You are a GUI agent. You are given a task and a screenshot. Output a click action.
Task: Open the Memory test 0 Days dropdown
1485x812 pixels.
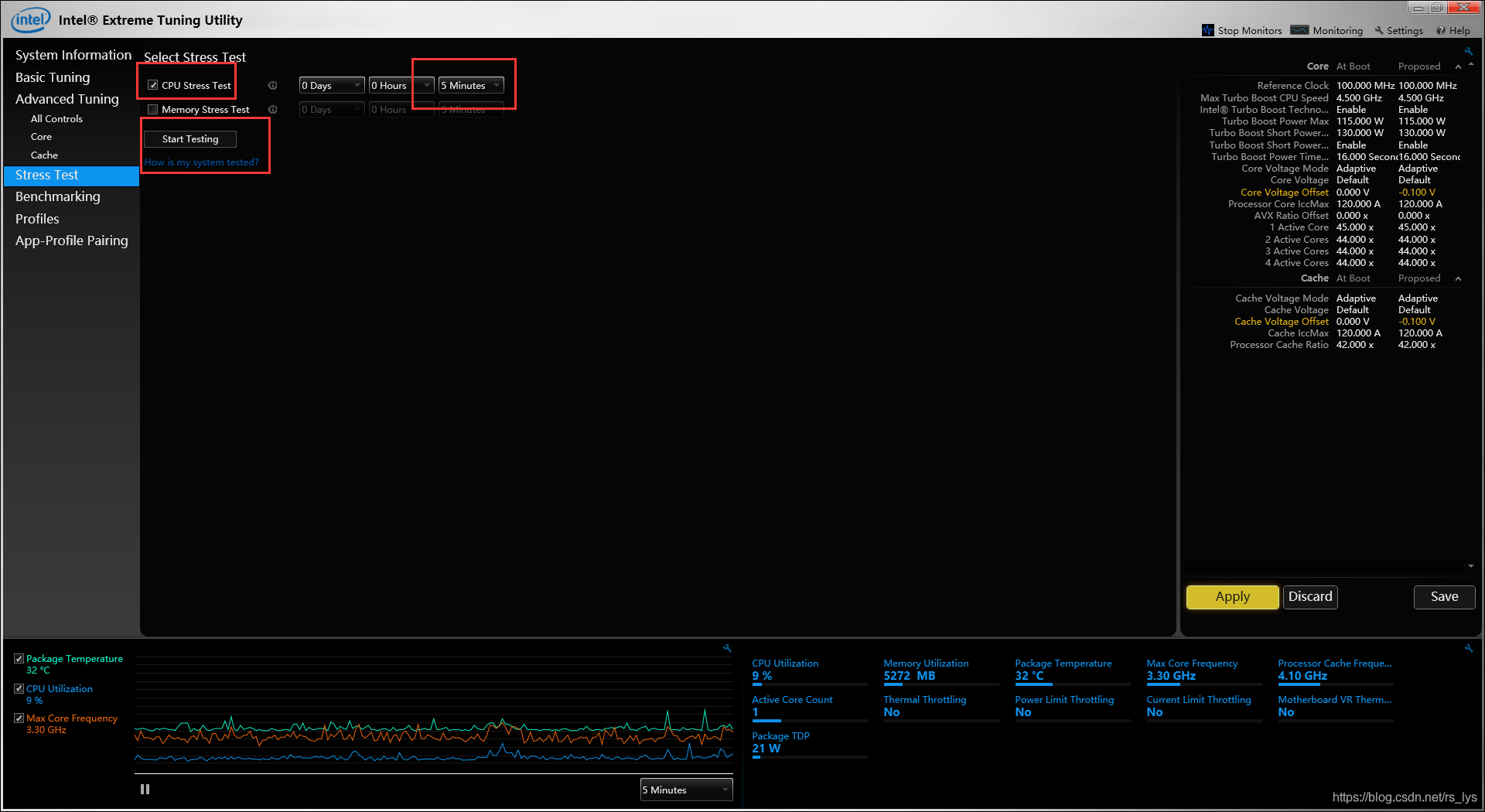pos(332,110)
